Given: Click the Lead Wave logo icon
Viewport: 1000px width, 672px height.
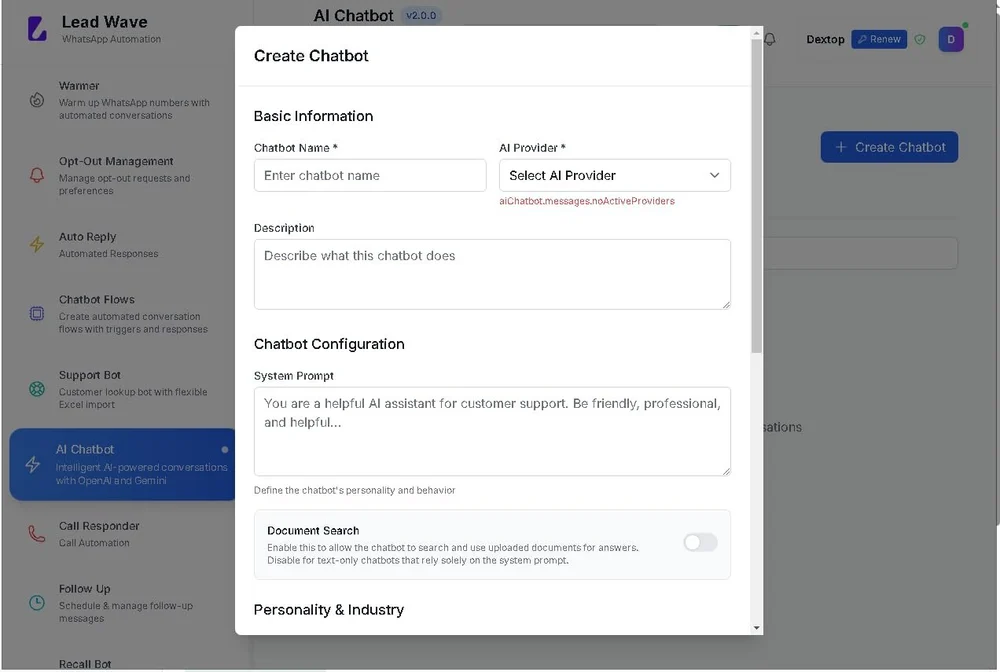Looking at the screenshot, I should tap(37, 28).
